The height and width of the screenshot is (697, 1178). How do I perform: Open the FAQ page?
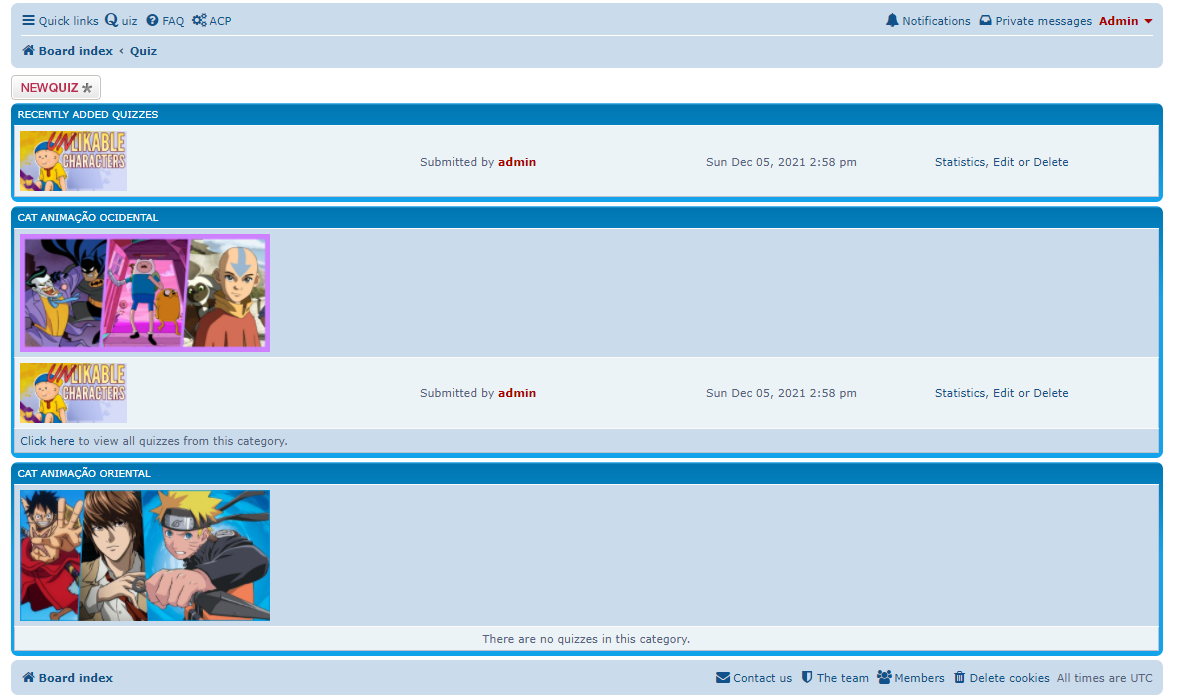click(x=165, y=20)
